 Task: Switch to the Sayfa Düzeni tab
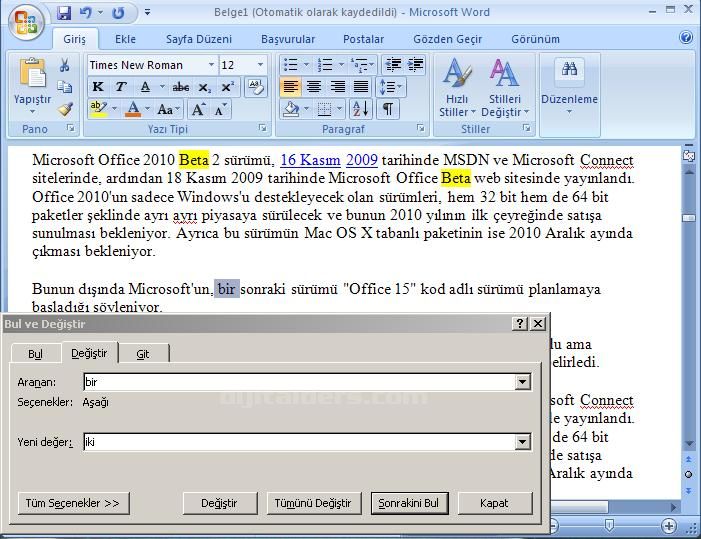click(x=199, y=39)
